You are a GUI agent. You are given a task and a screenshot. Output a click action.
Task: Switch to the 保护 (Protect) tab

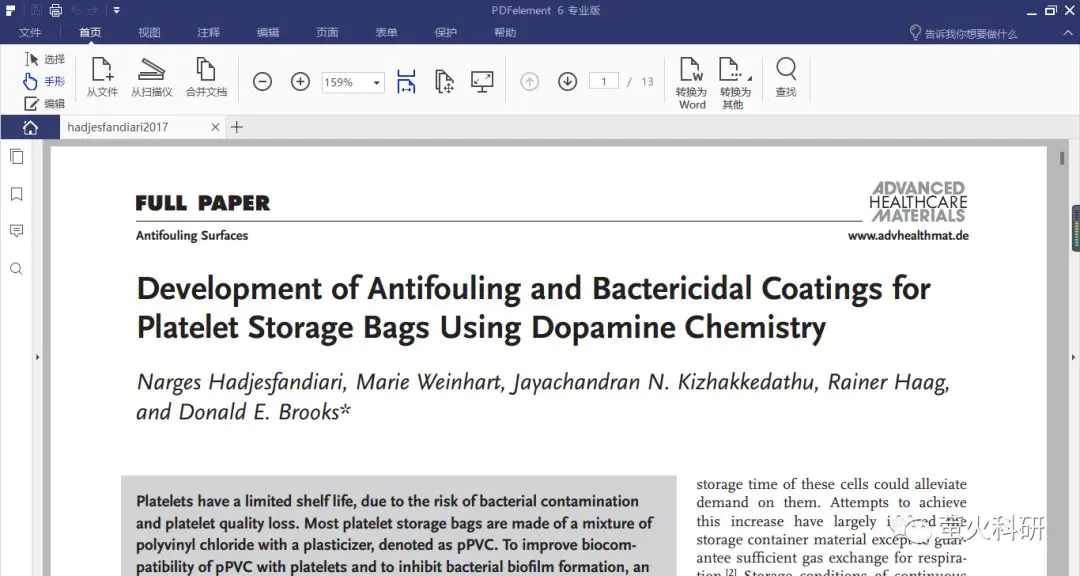446,33
